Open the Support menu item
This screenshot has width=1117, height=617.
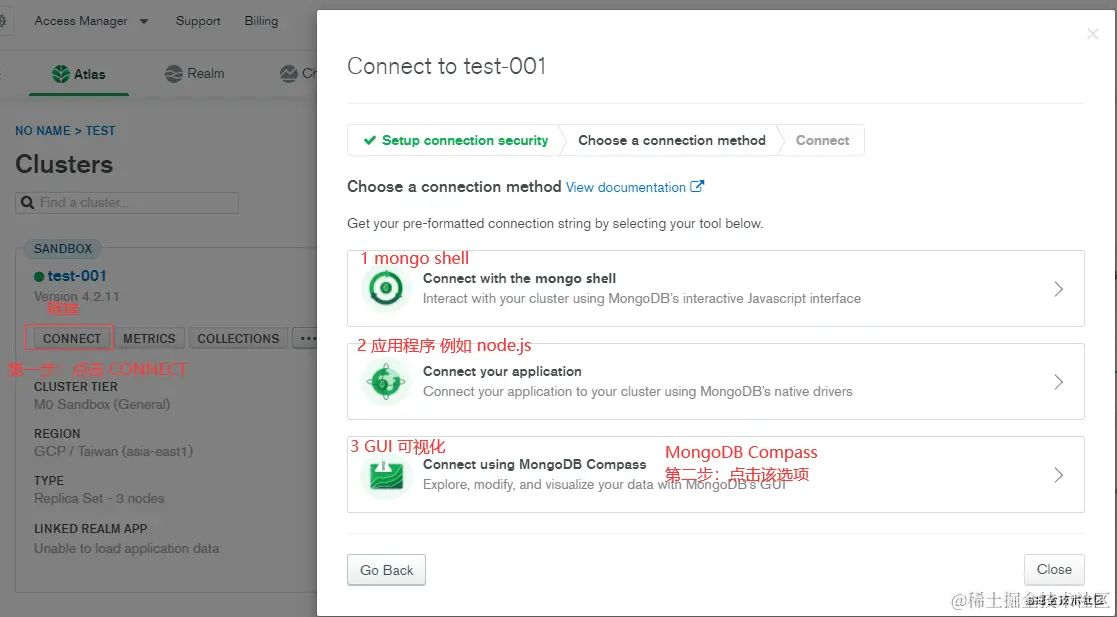pos(198,21)
